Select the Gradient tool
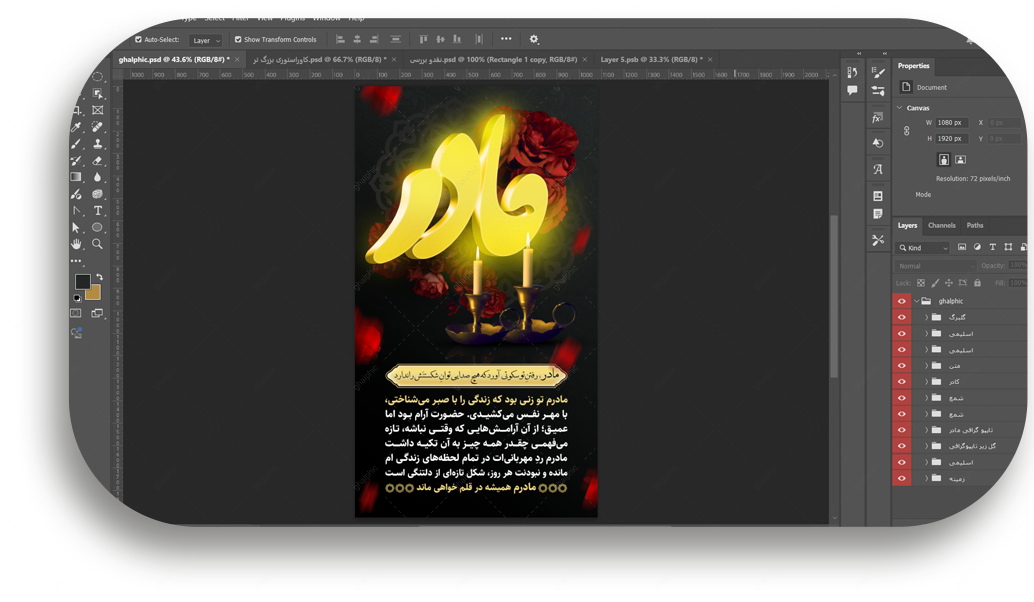This screenshot has width=1034, height=602. [x=76, y=177]
